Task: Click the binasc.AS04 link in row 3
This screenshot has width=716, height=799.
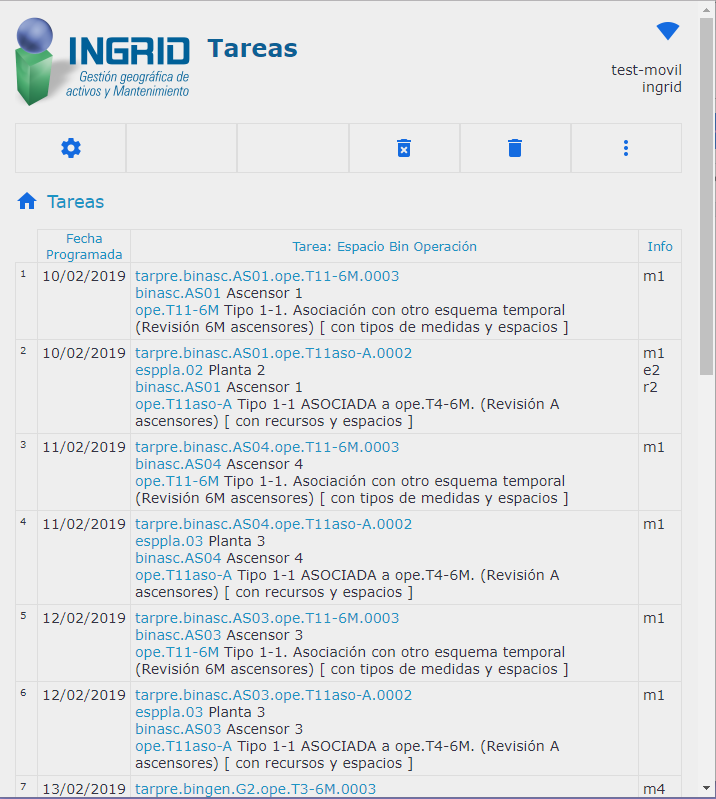Action: tap(178, 464)
